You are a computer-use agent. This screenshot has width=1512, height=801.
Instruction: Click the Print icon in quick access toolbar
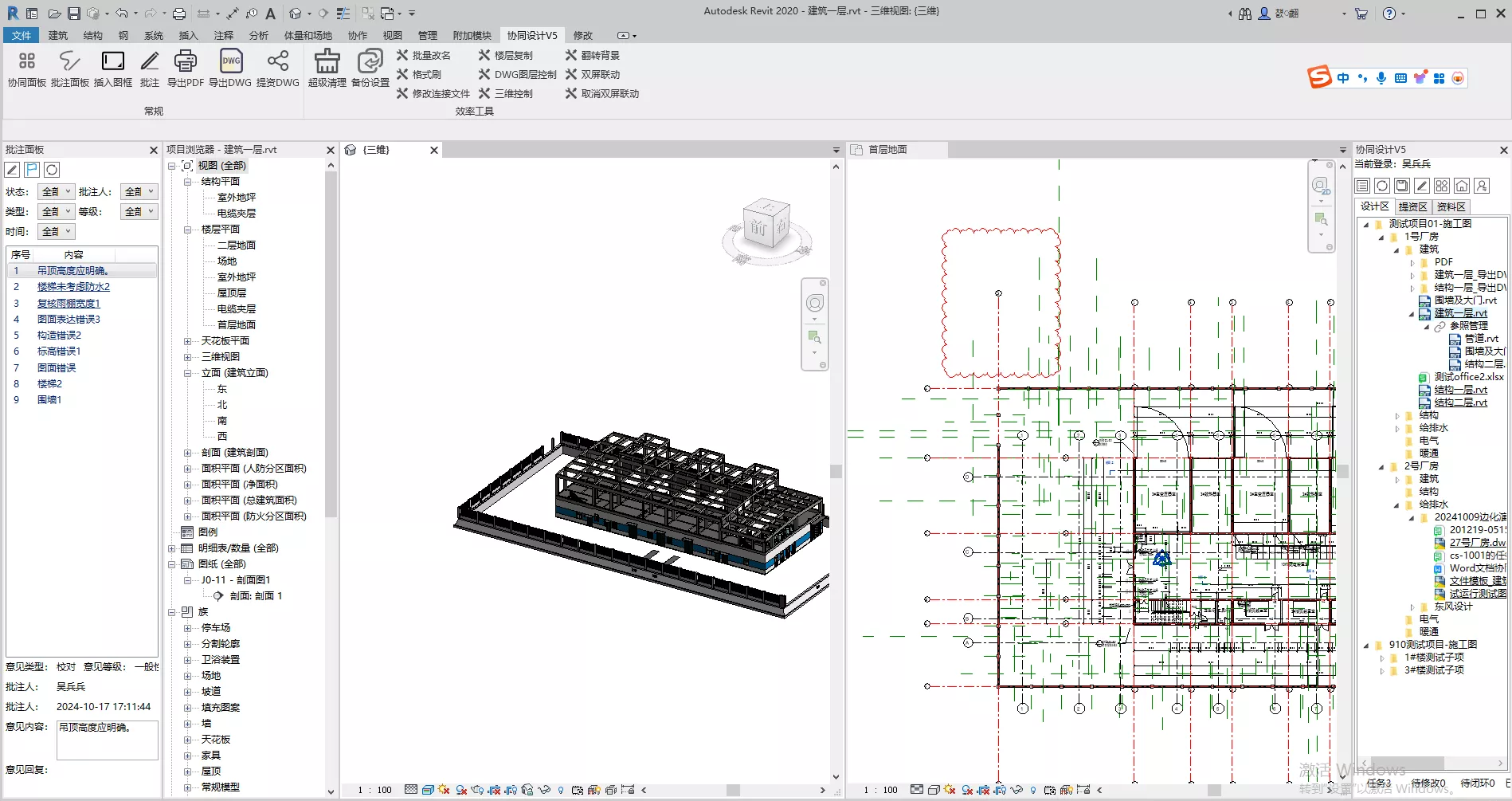[x=179, y=14]
